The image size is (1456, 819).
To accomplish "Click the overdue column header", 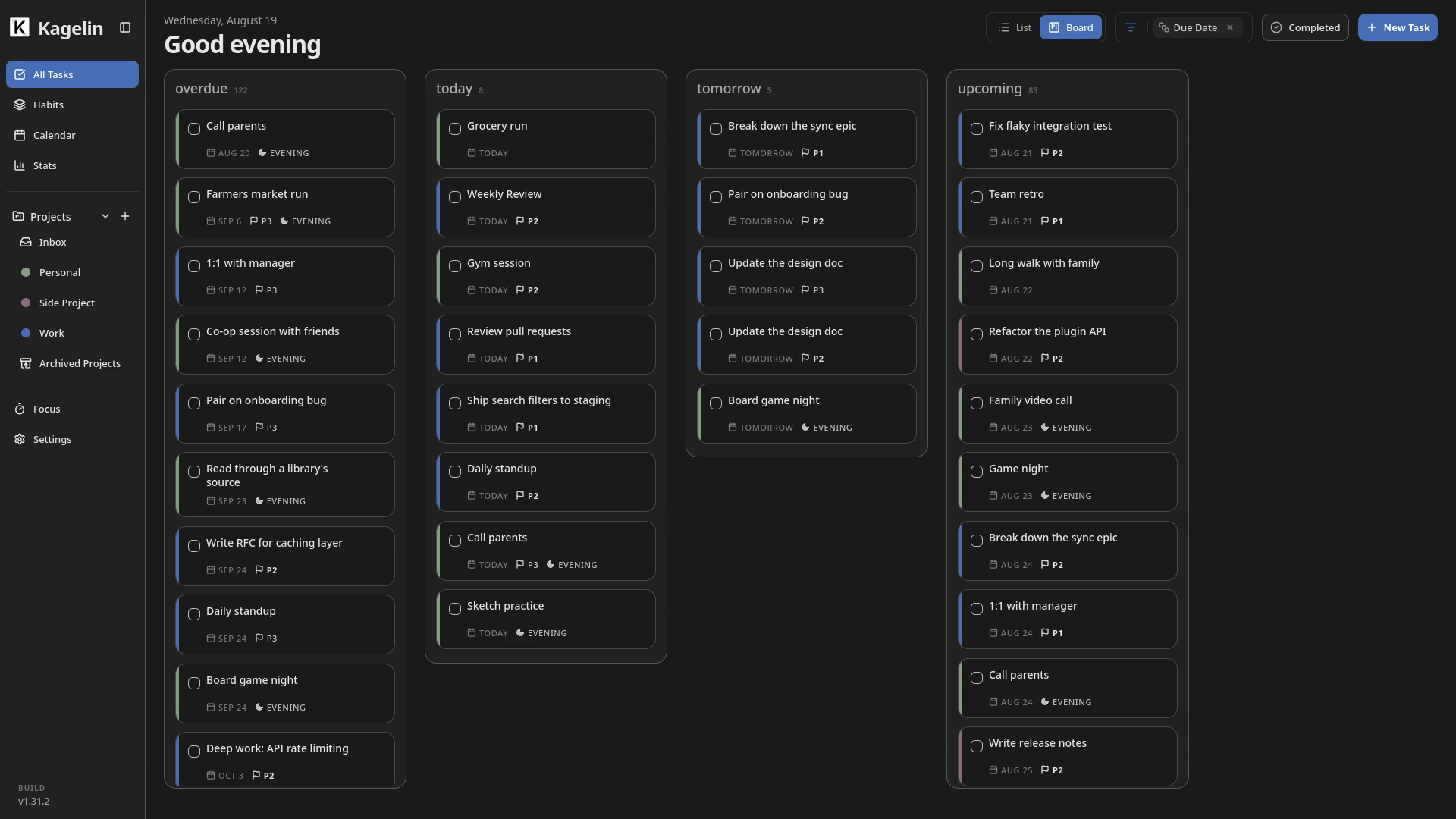I will click(x=201, y=89).
